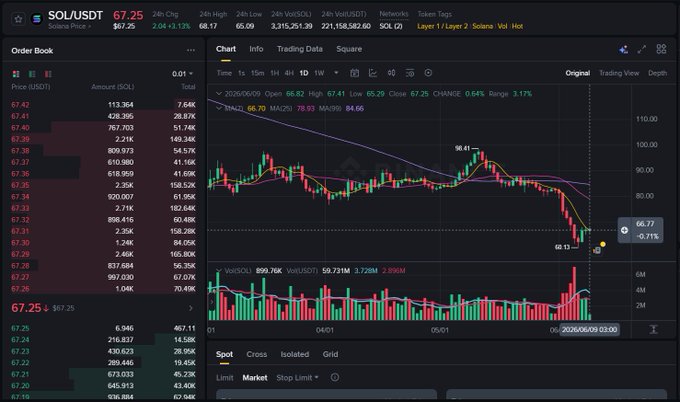Click the Hot token tag

(x=517, y=26)
